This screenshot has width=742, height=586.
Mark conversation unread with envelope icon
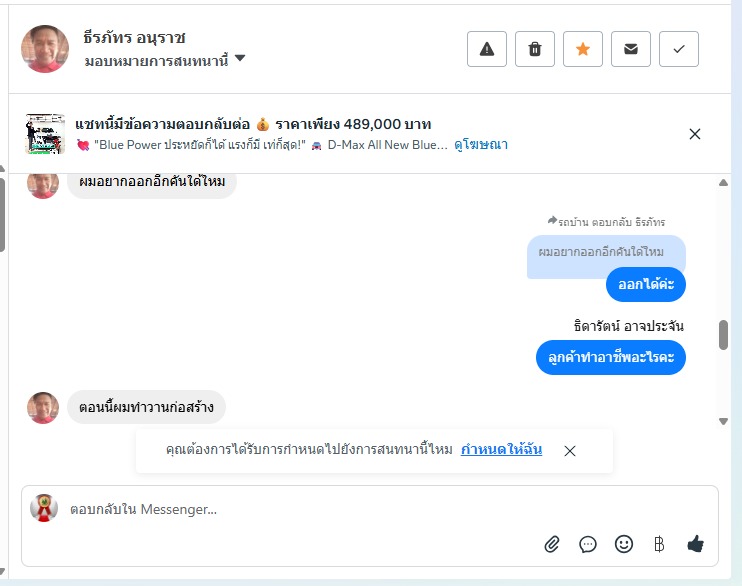pyautogui.click(x=631, y=49)
